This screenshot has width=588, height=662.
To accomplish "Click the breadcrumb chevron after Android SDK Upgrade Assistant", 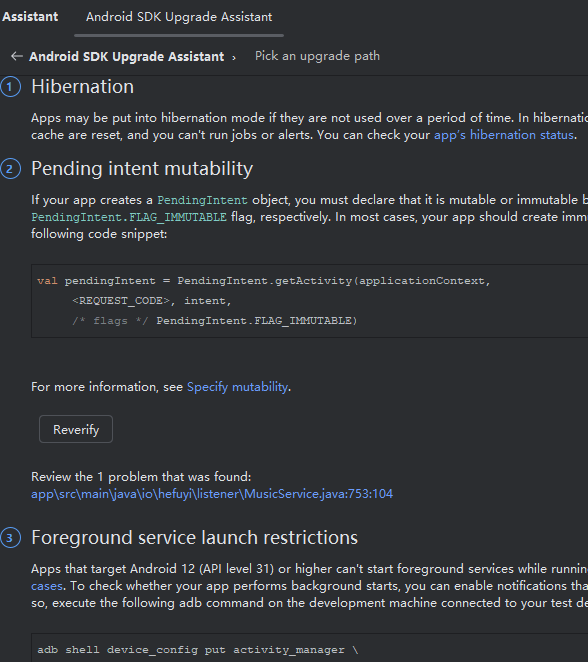I will [234, 57].
